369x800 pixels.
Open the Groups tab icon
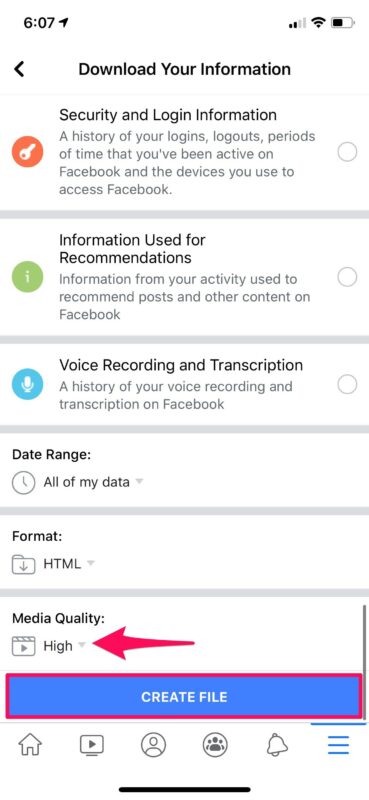click(x=215, y=745)
